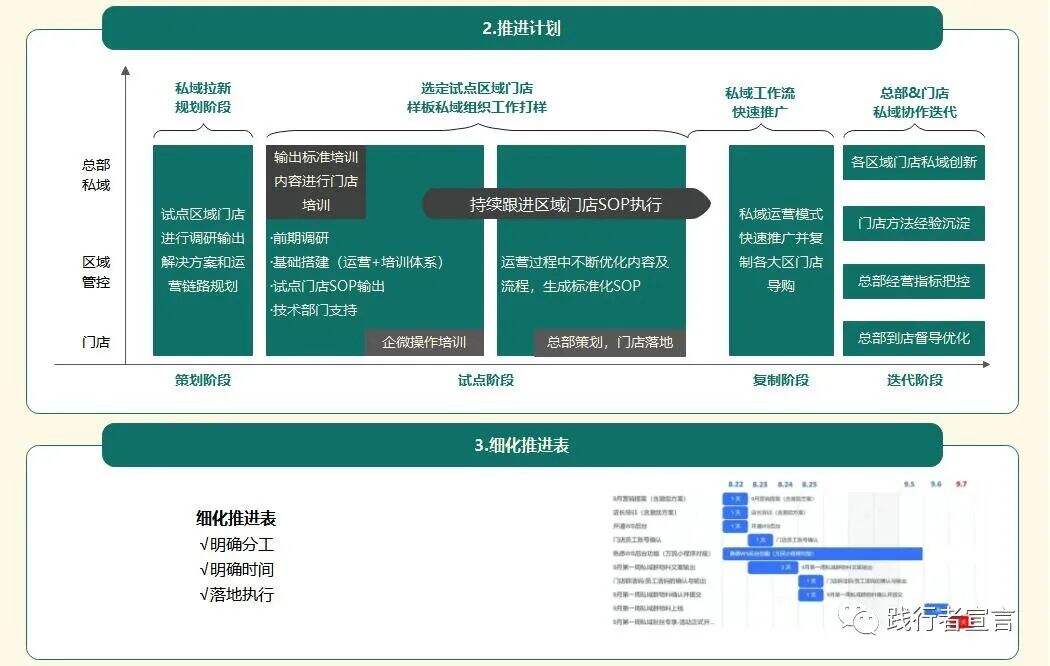Click the "复制阶段" axis label
Viewport: 1050px width, 666px height.
tap(781, 380)
